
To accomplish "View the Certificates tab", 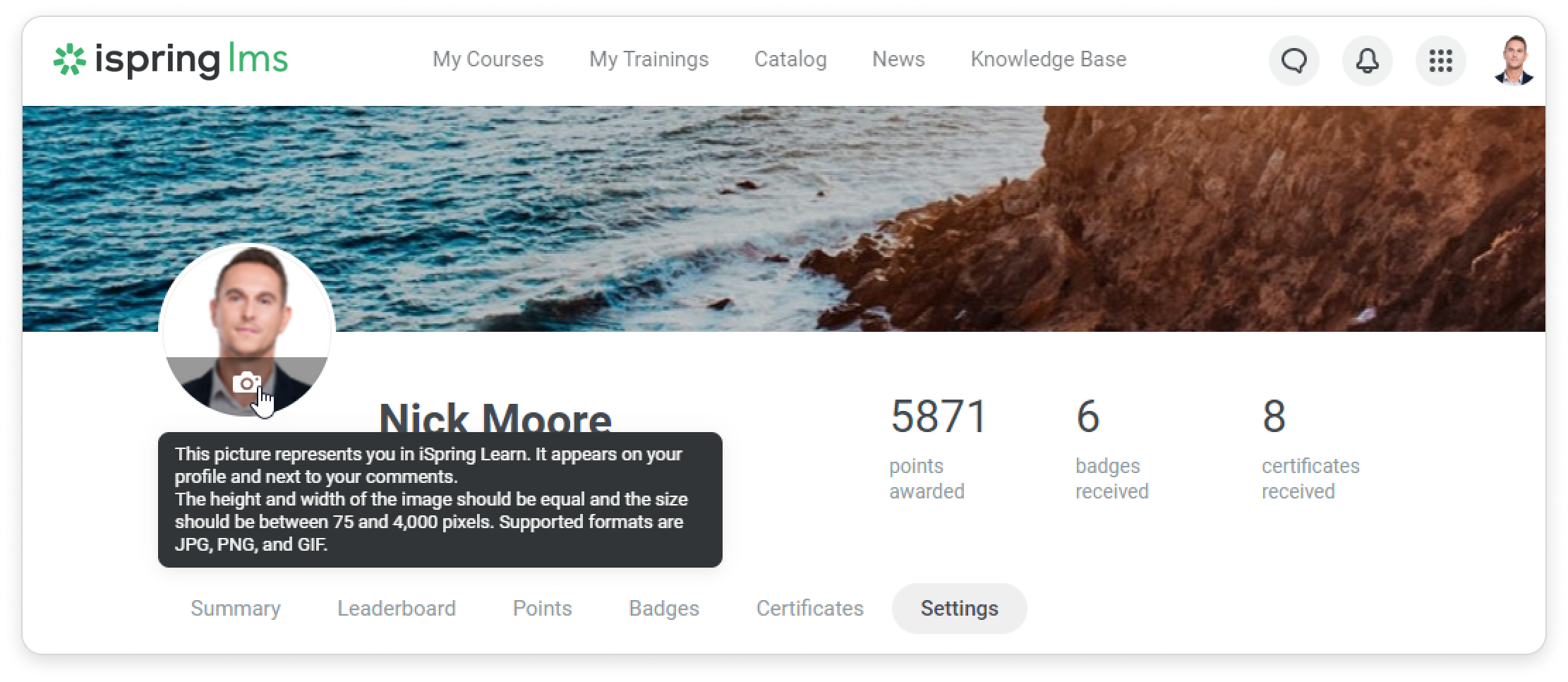I will [x=810, y=609].
